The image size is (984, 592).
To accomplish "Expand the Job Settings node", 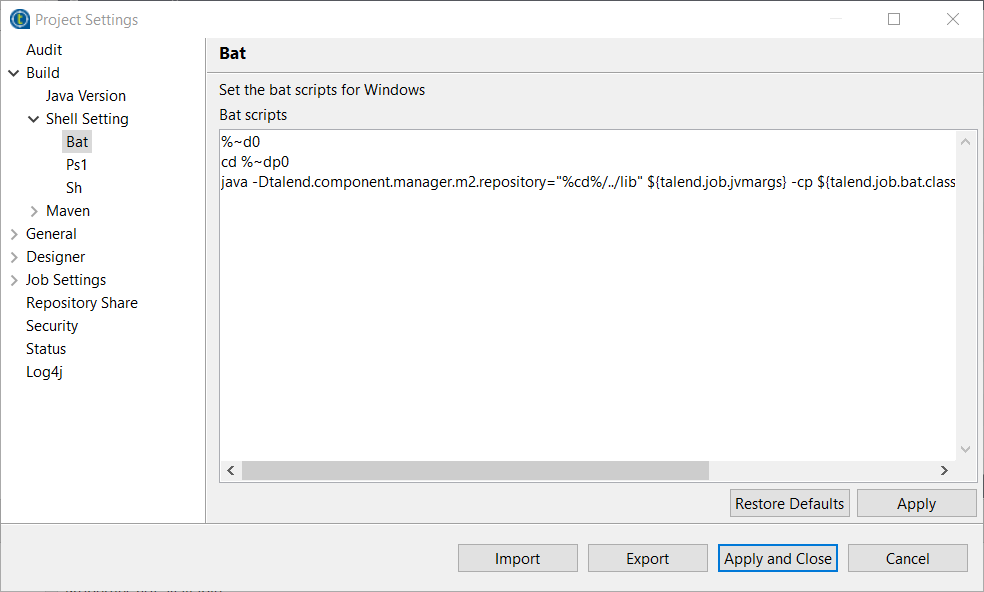I will coord(14,280).
